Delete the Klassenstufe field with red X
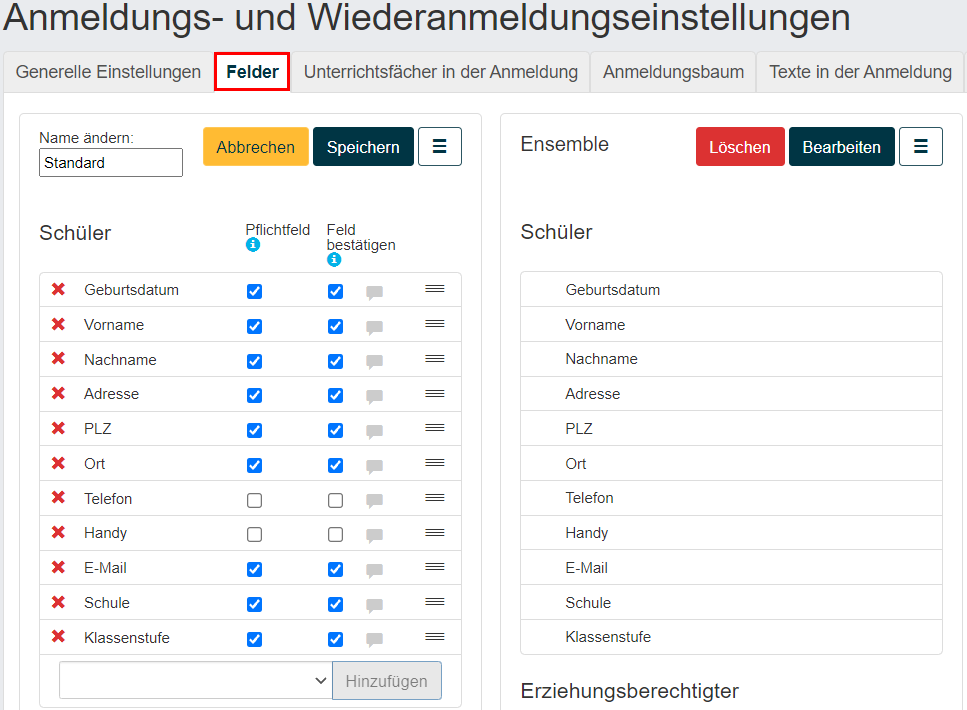The width and height of the screenshot is (967, 710). [x=59, y=637]
